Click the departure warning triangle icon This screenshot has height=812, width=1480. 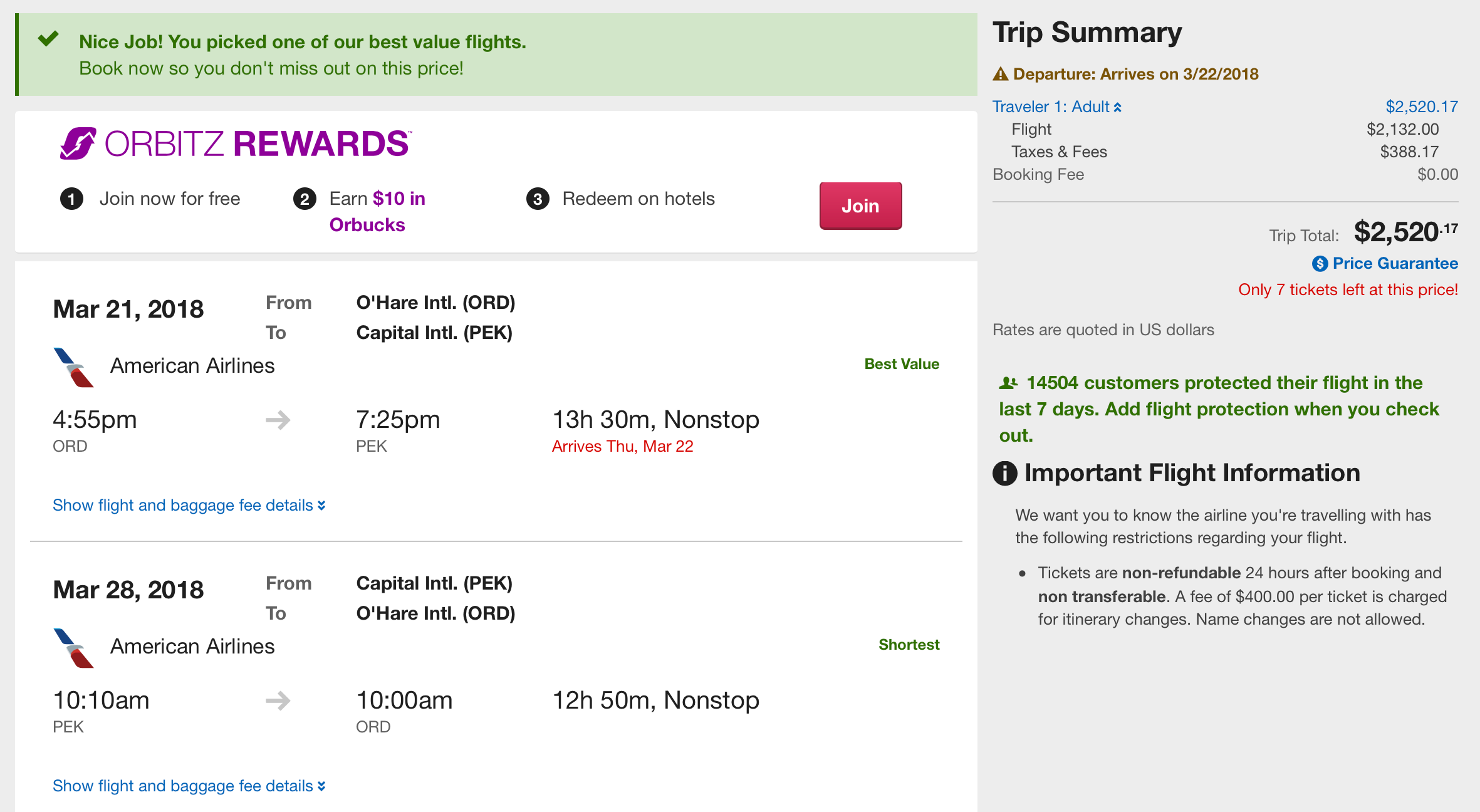tap(1001, 75)
